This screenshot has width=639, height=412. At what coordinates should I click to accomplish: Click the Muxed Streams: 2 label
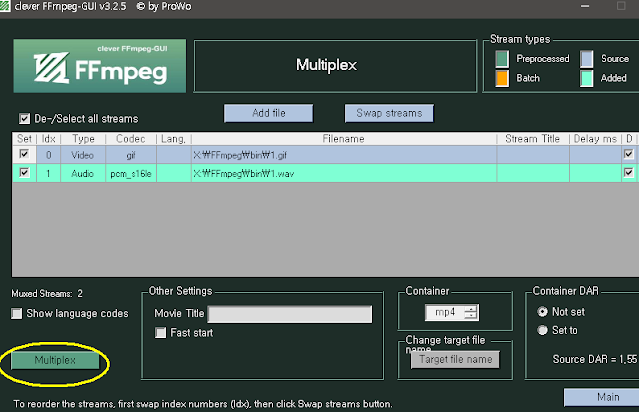pos(47,293)
